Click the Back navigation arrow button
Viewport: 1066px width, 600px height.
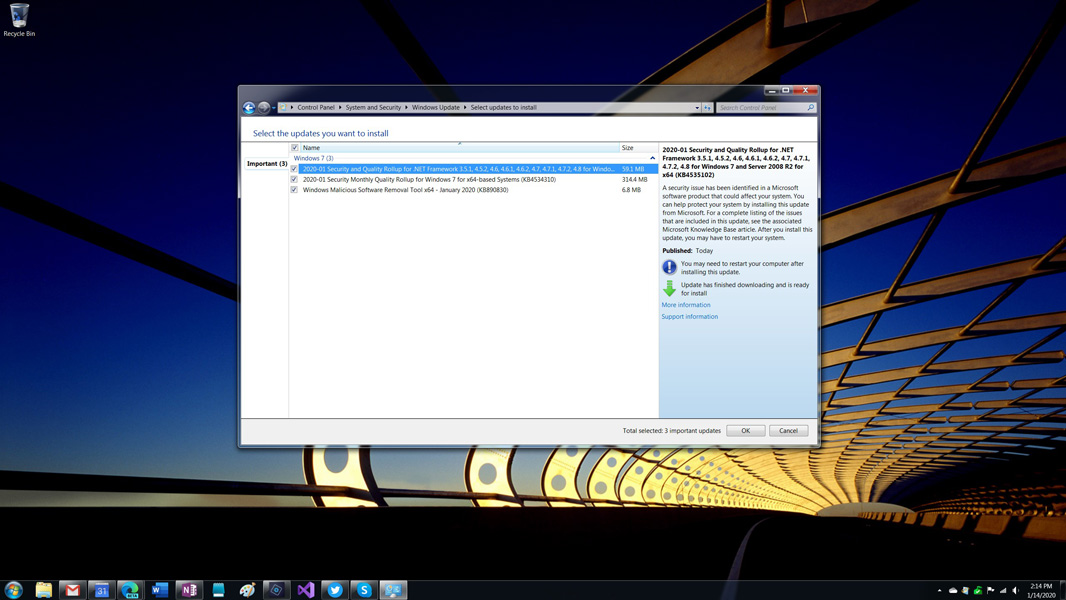(x=249, y=108)
